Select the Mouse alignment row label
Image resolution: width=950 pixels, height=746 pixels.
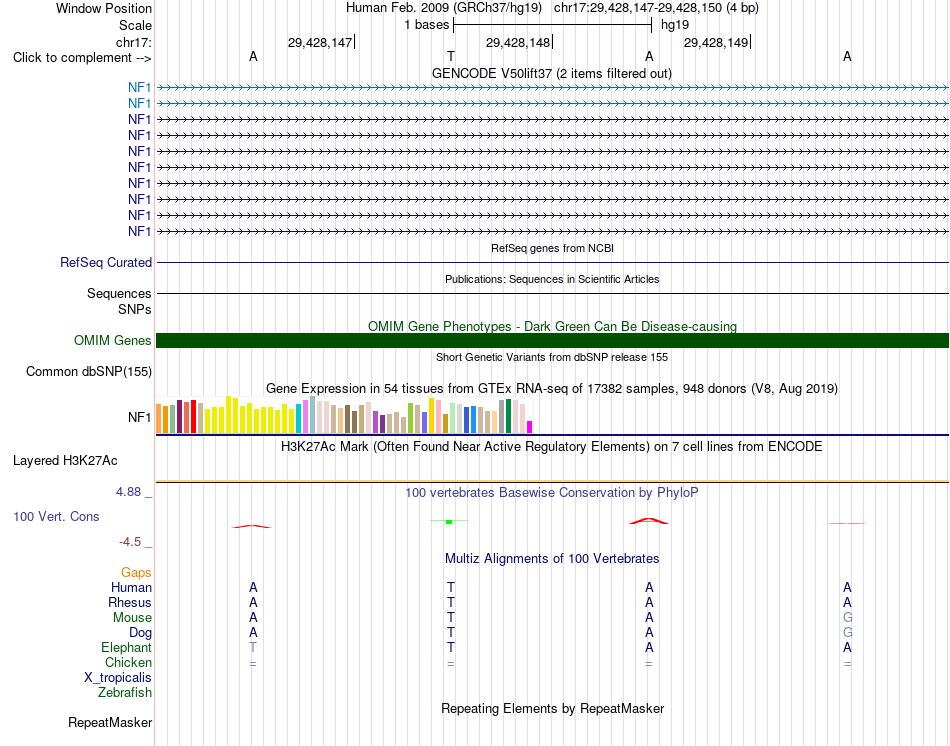pos(132,618)
